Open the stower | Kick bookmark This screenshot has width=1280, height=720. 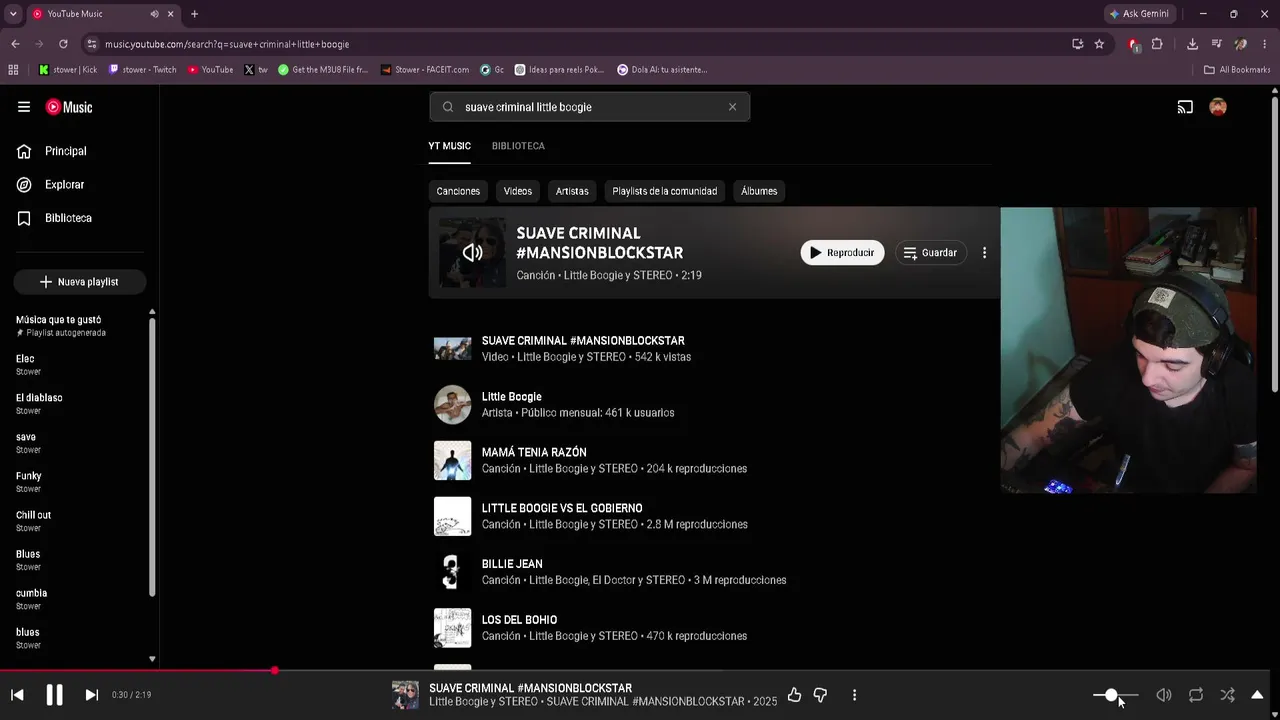tap(68, 70)
